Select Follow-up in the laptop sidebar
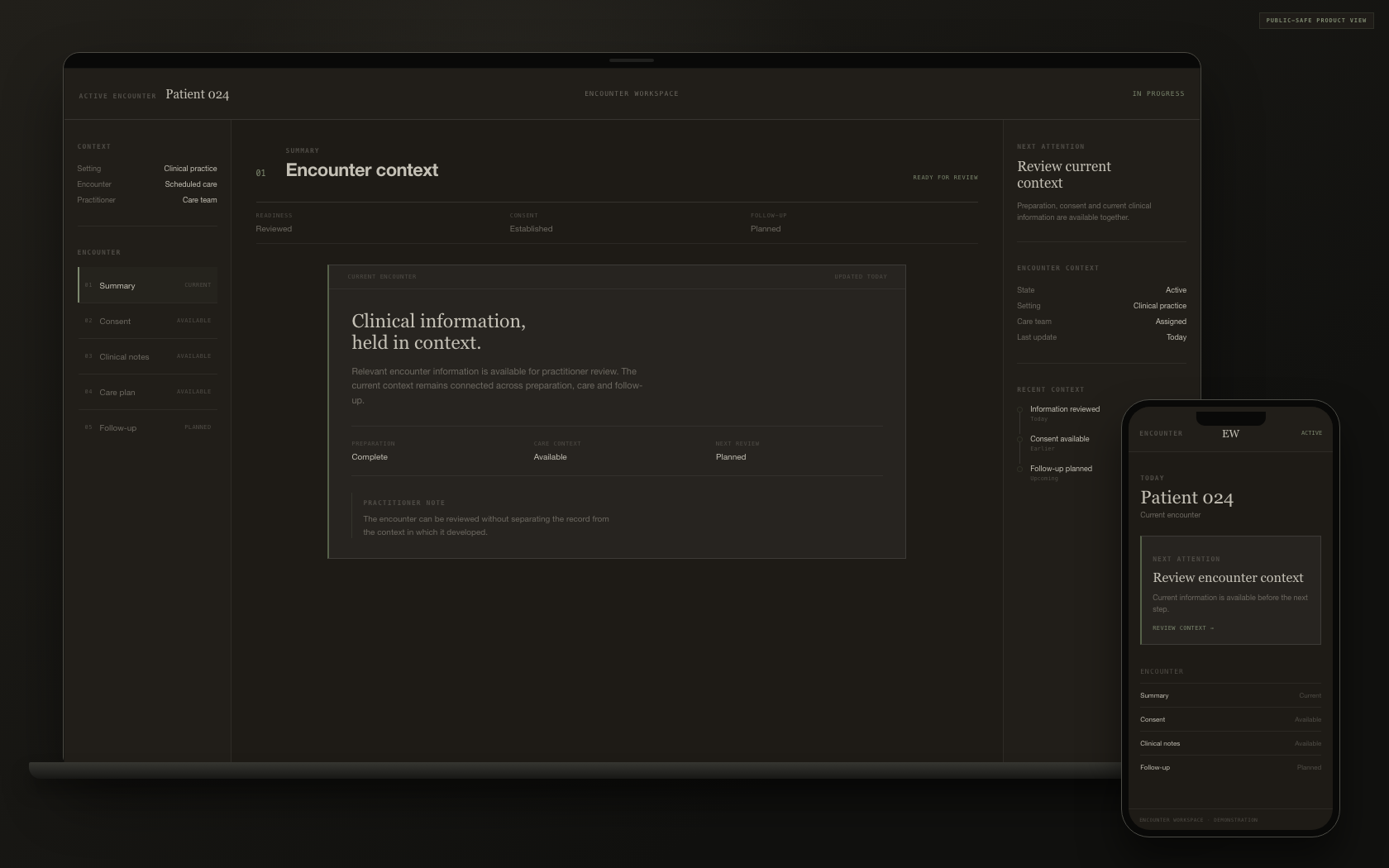 148,427
